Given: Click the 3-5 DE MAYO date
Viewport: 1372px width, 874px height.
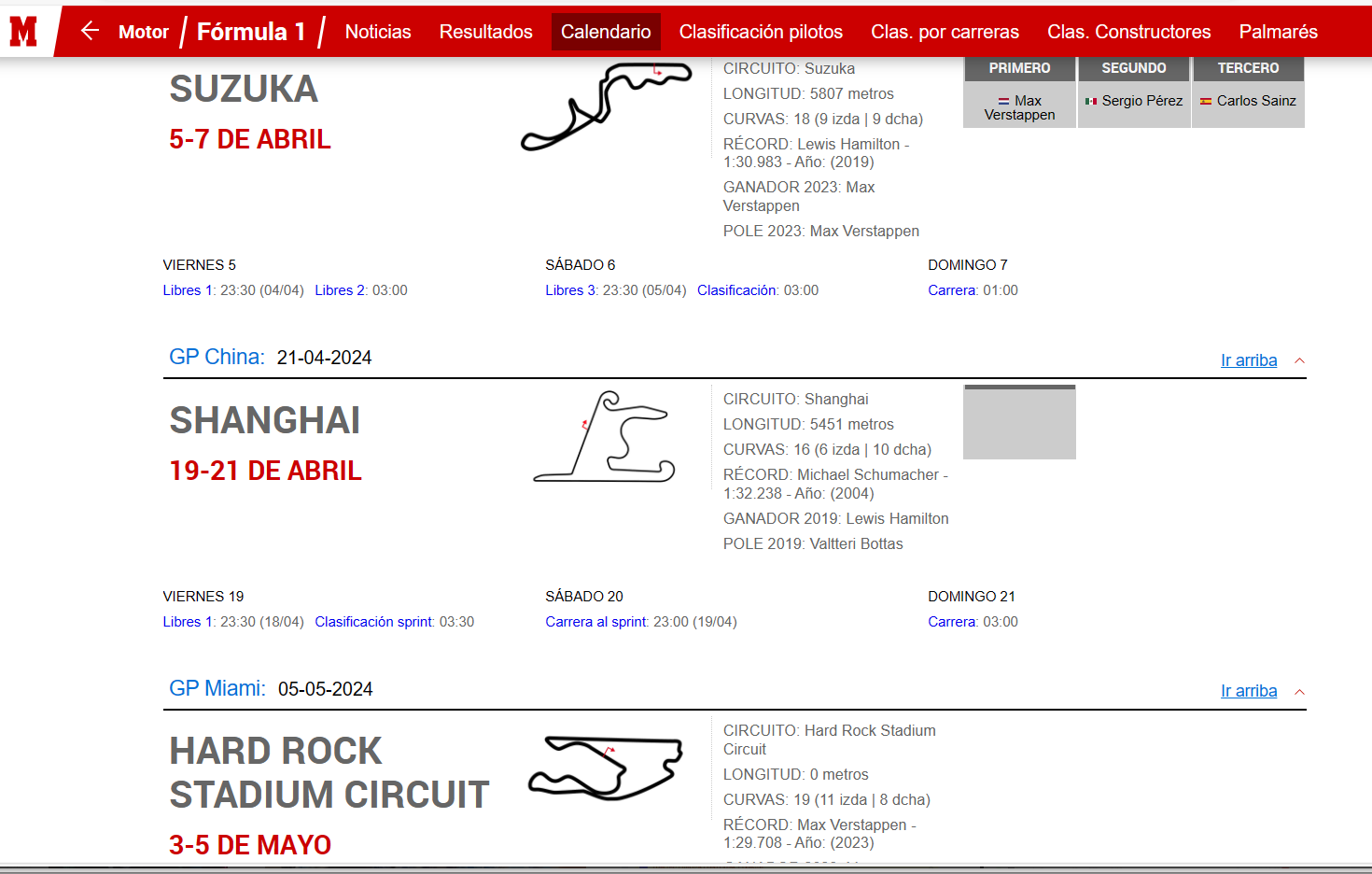Looking at the screenshot, I should [250, 845].
